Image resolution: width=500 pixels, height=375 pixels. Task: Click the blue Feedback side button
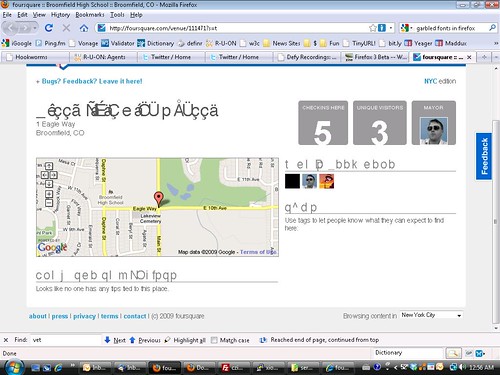(484, 156)
